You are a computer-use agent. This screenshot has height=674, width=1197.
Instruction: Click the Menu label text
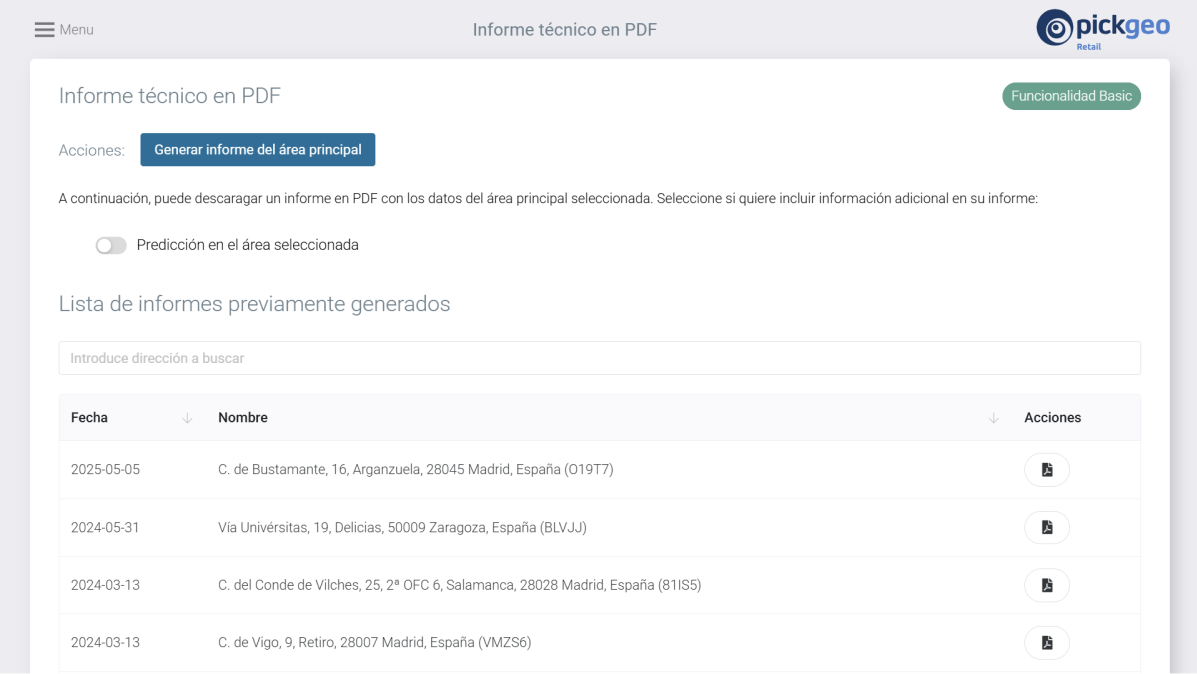point(76,30)
